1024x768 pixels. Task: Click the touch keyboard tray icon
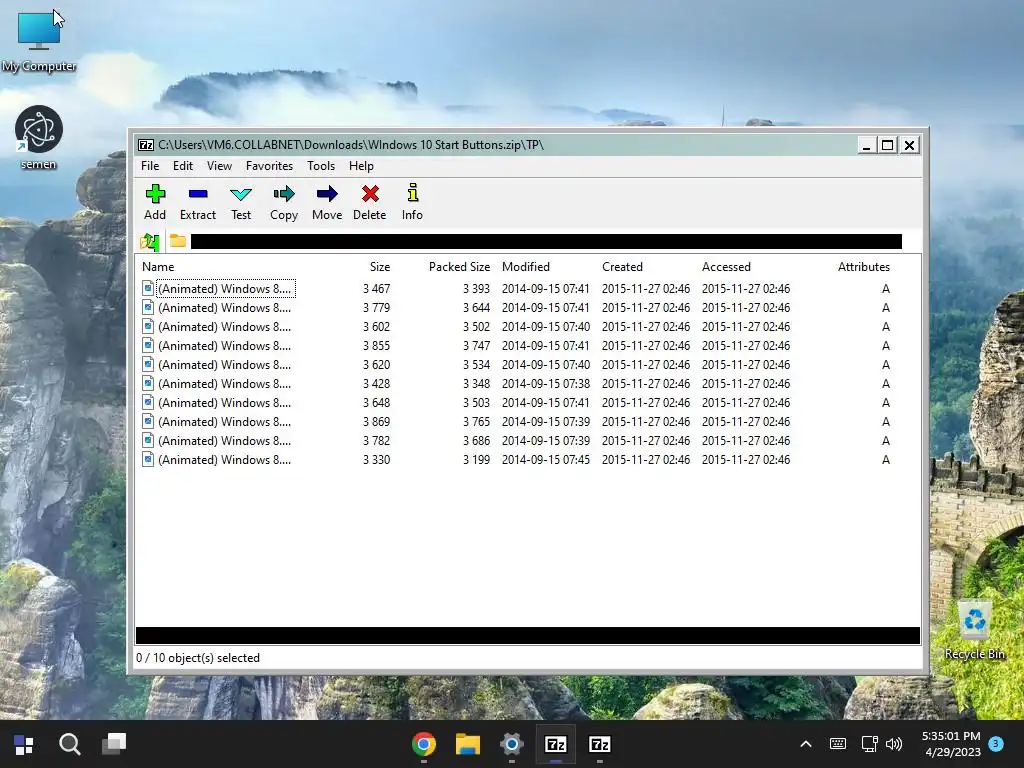coord(837,744)
